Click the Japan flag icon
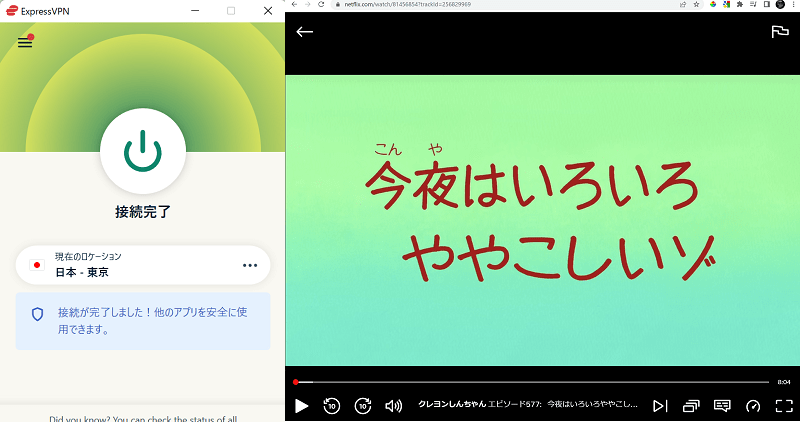 tap(37, 265)
